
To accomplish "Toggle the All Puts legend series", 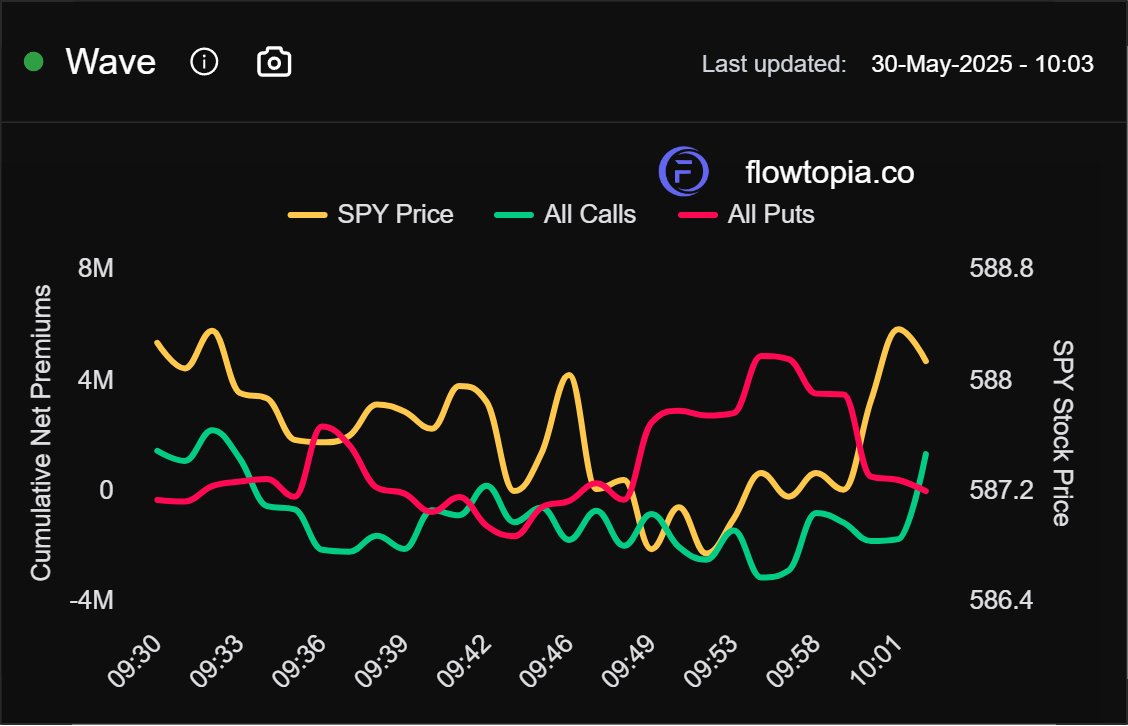I will 747,214.
